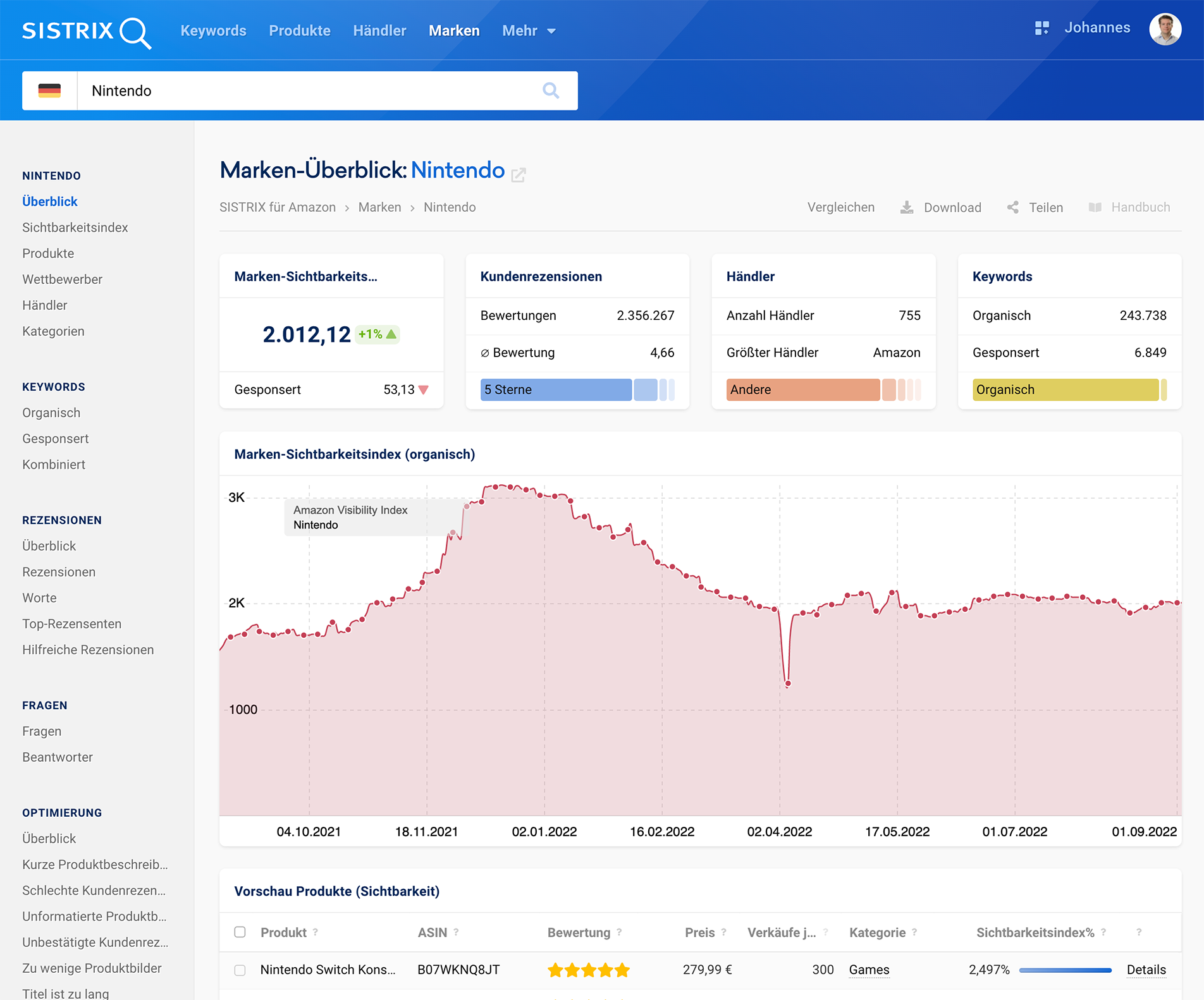
Task: Toggle the select-all checkbox in product table header
Action: click(x=240, y=932)
